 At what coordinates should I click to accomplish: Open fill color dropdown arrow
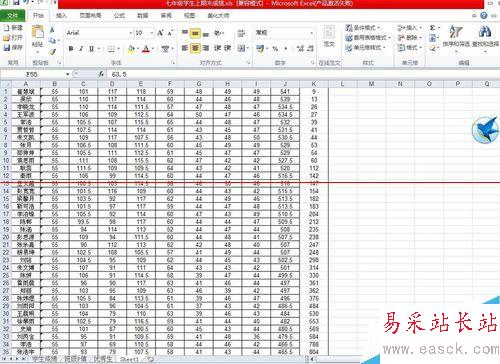(x=138, y=49)
